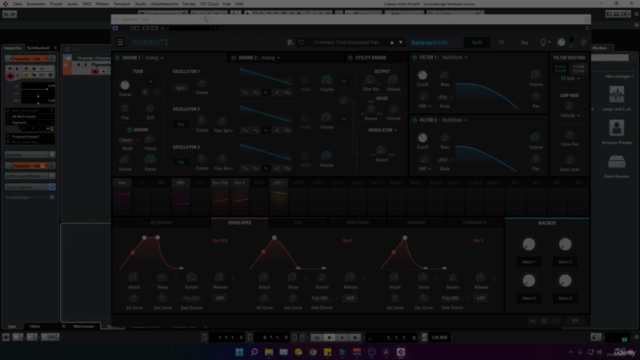Click the Loops und Samples media icon
Image resolution: width=640 pixels, height=360 pixels.
click(x=616, y=95)
